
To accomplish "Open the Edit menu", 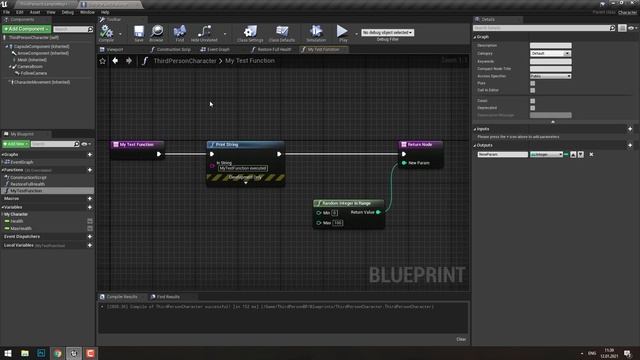I will coord(20,12).
